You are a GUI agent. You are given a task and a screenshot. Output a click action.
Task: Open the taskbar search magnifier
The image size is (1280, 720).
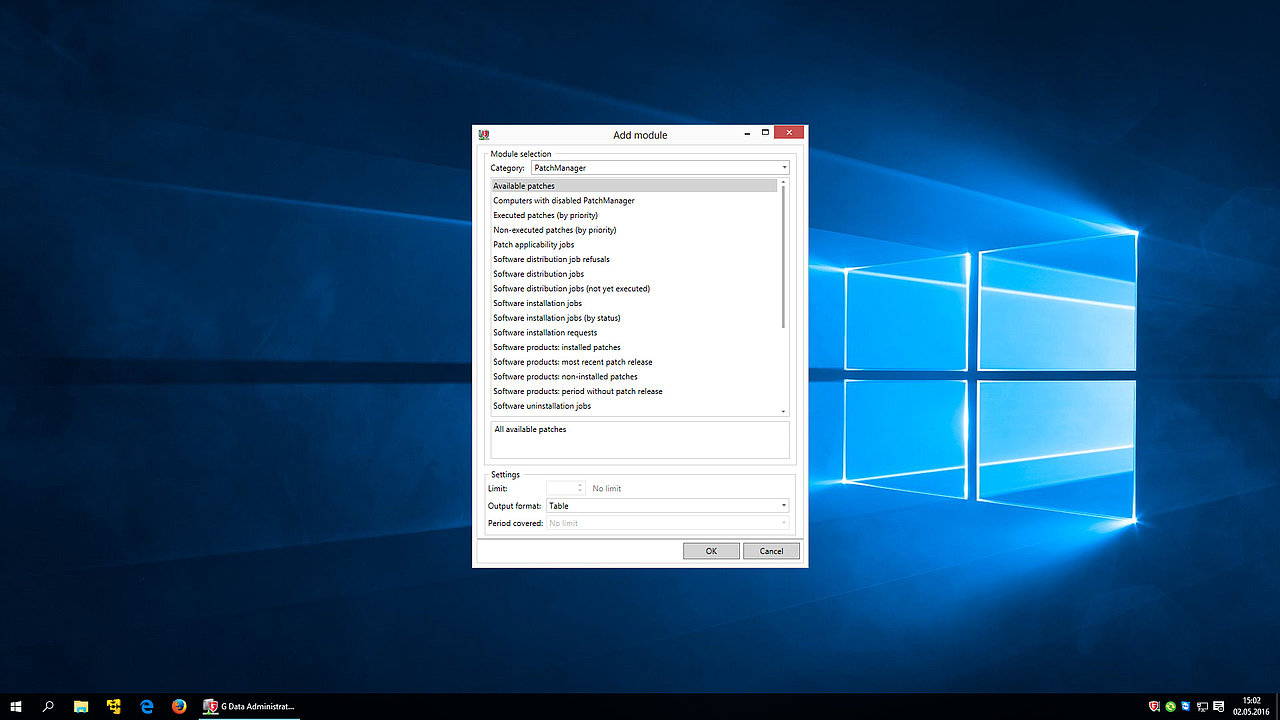point(48,706)
